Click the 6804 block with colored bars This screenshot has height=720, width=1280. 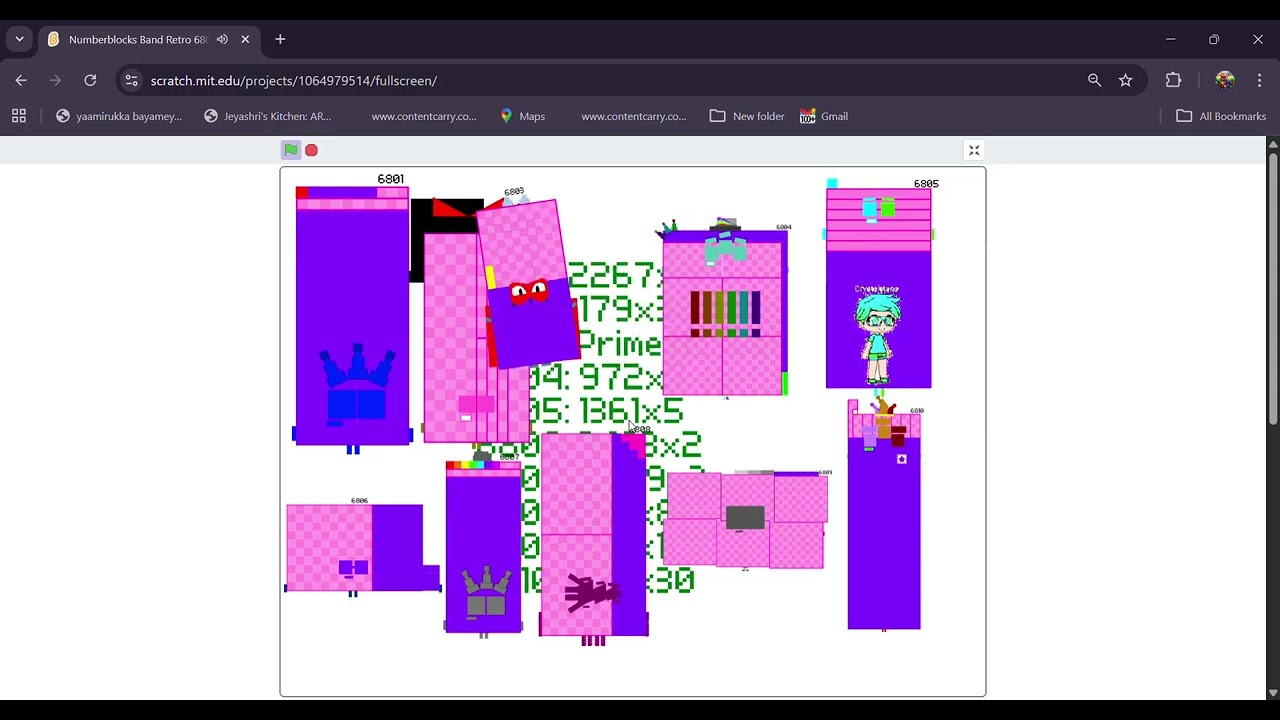click(x=725, y=312)
